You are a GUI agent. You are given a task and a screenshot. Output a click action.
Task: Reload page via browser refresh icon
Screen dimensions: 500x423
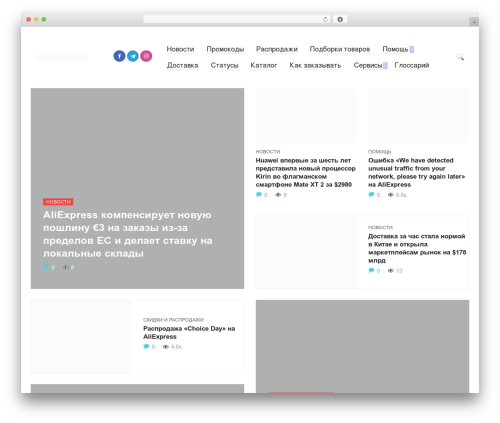point(325,19)
